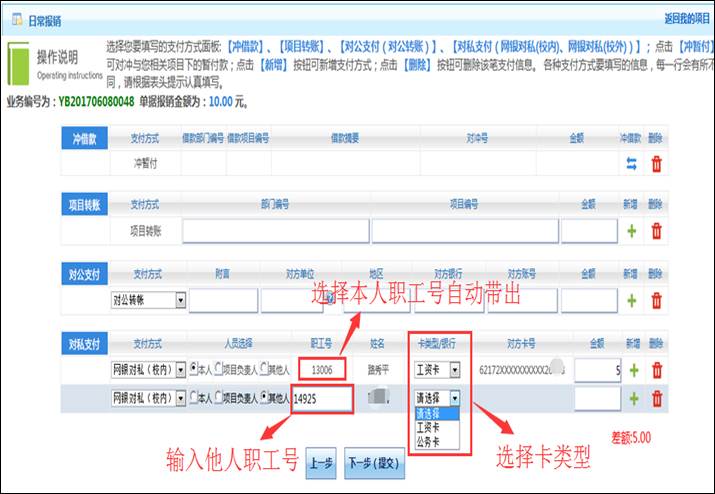Image resolution: width=715 pixels, height=494 pixels.
Task: Click the 冲借款 swap arrows icon
Action: pos(631,164)
